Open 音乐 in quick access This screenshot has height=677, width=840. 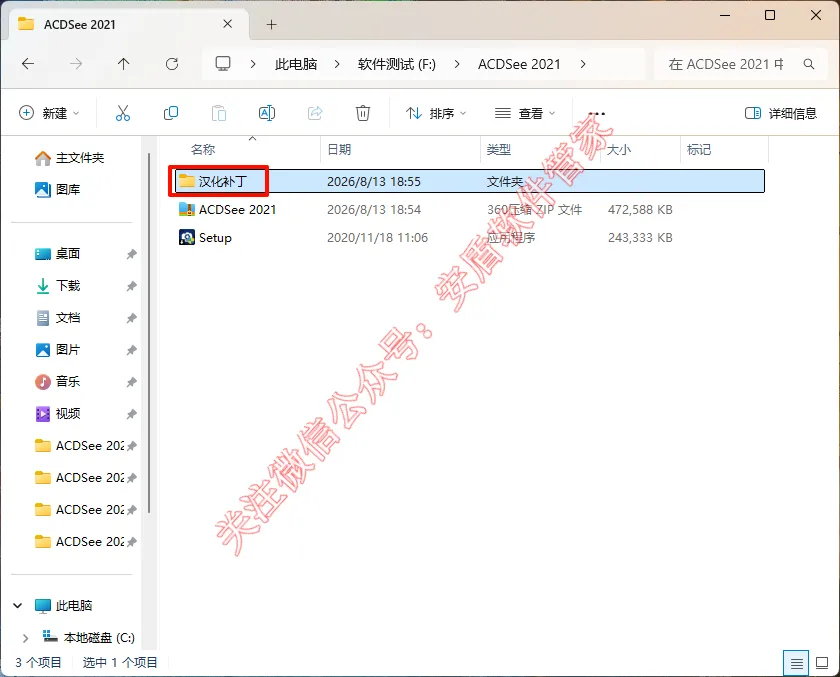tap(57, 381)
